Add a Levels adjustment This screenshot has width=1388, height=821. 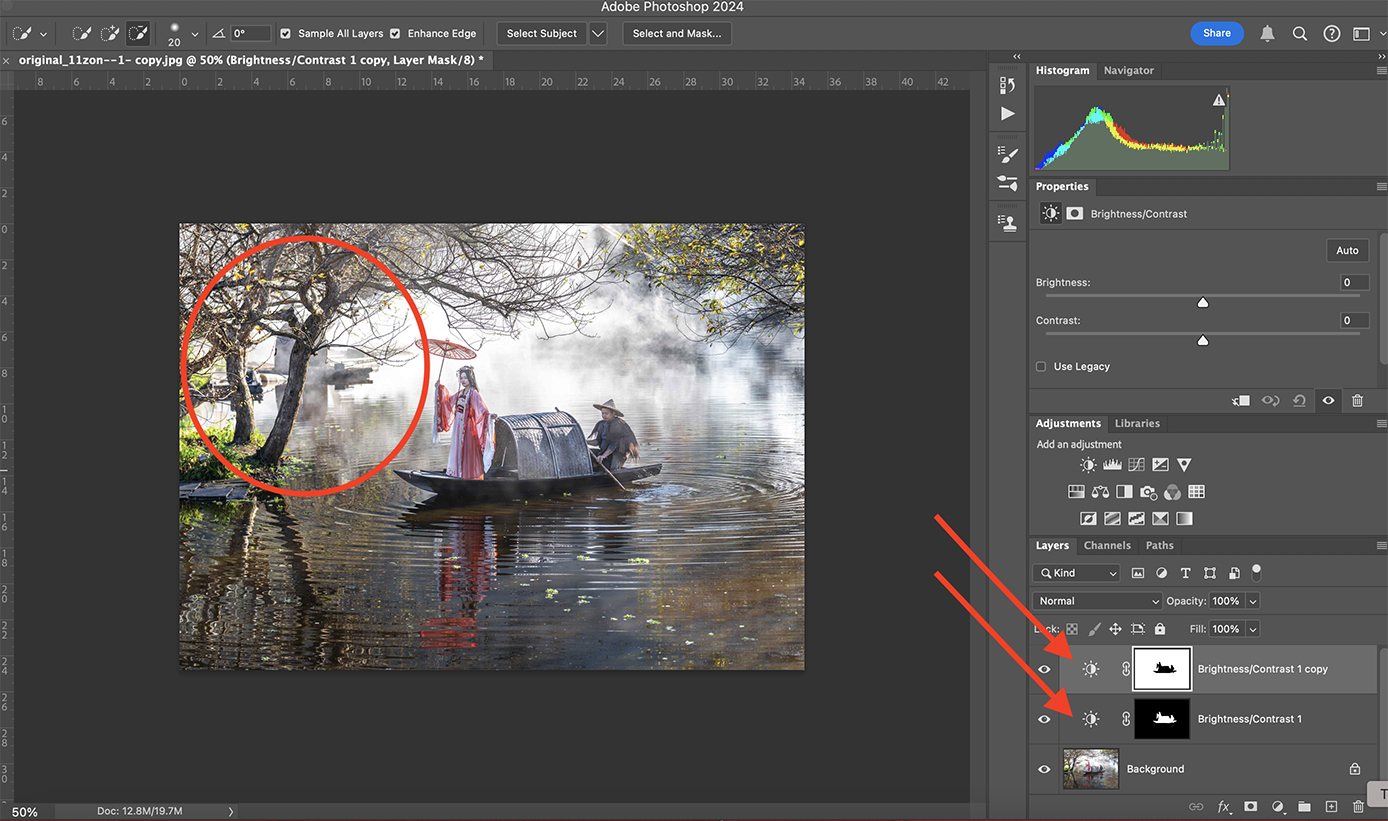click(1113, 465)
